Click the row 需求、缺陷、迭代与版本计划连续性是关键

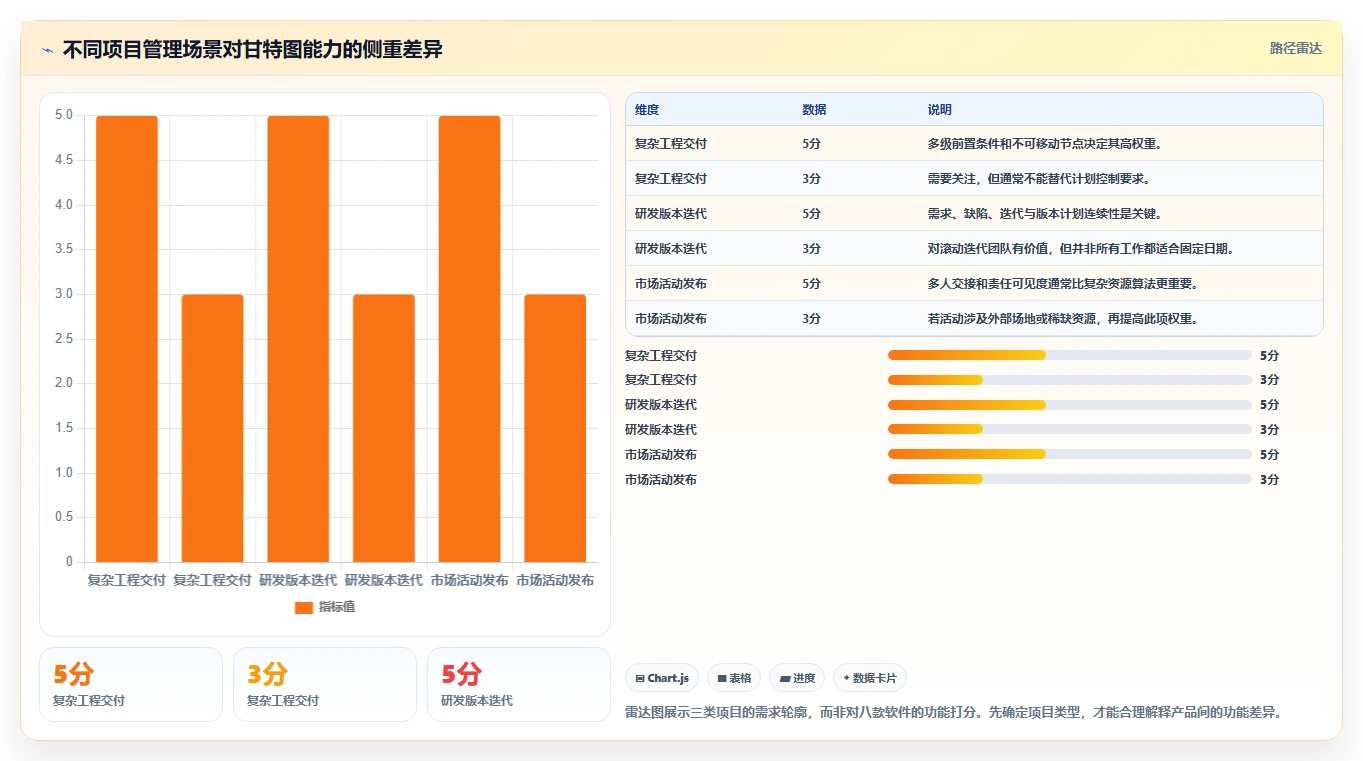[974, 213]
